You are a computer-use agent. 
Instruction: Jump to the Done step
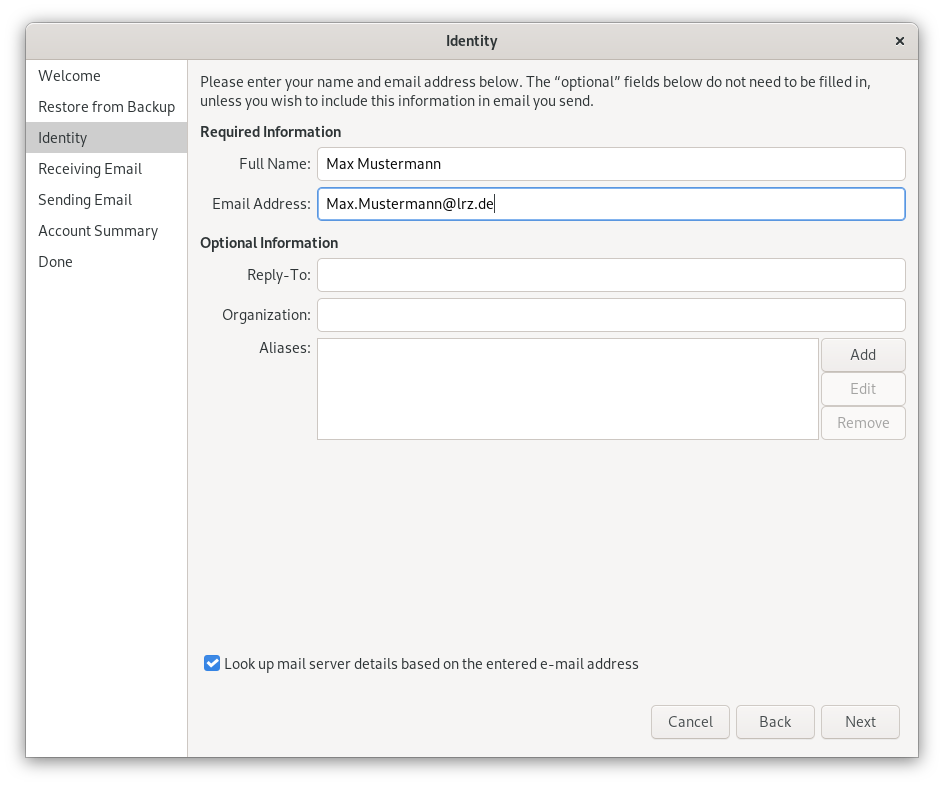(x=55, y=262)
